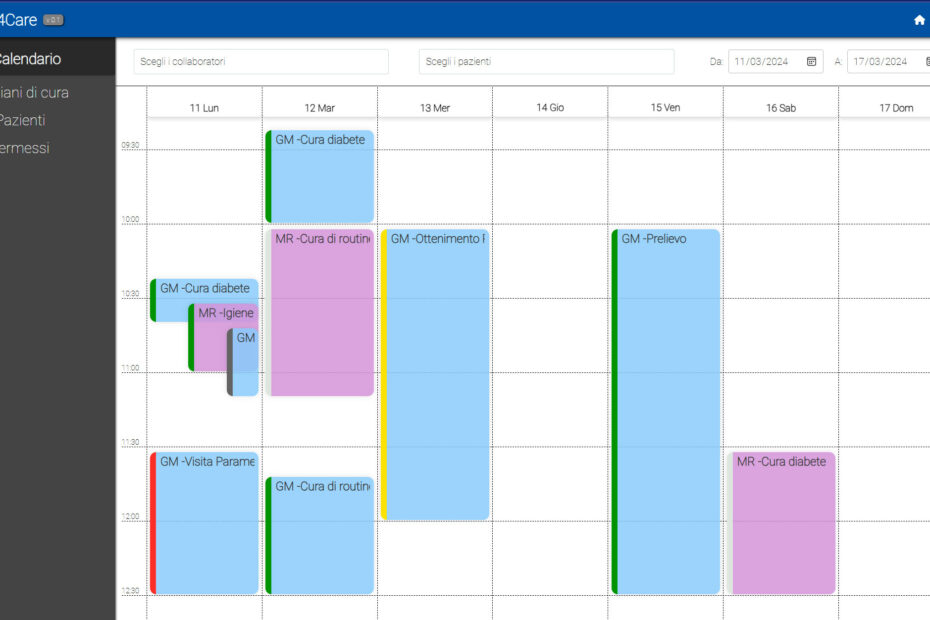The width and height of the screenshot is (930, 620).
Task: Open Tuesday's GM -Cura diabete event
Action: [320, 176]
